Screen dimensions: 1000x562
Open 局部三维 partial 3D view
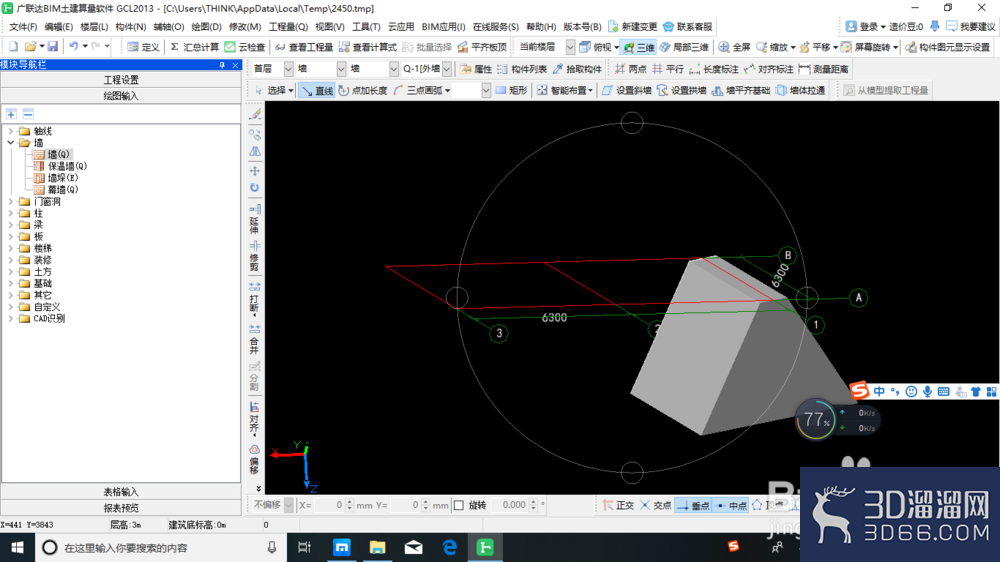[684, 47]
